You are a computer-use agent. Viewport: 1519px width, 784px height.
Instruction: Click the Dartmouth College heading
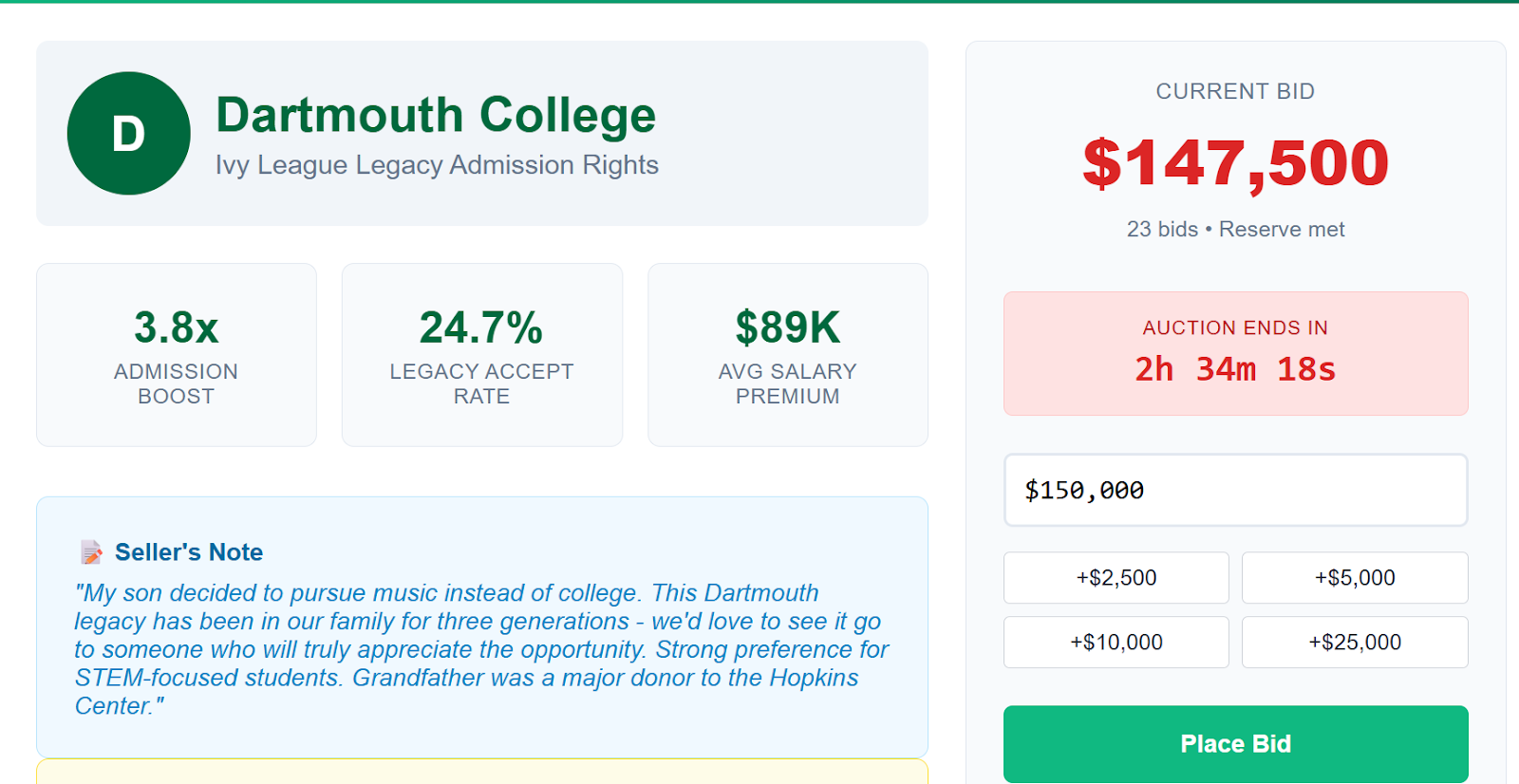436,115
